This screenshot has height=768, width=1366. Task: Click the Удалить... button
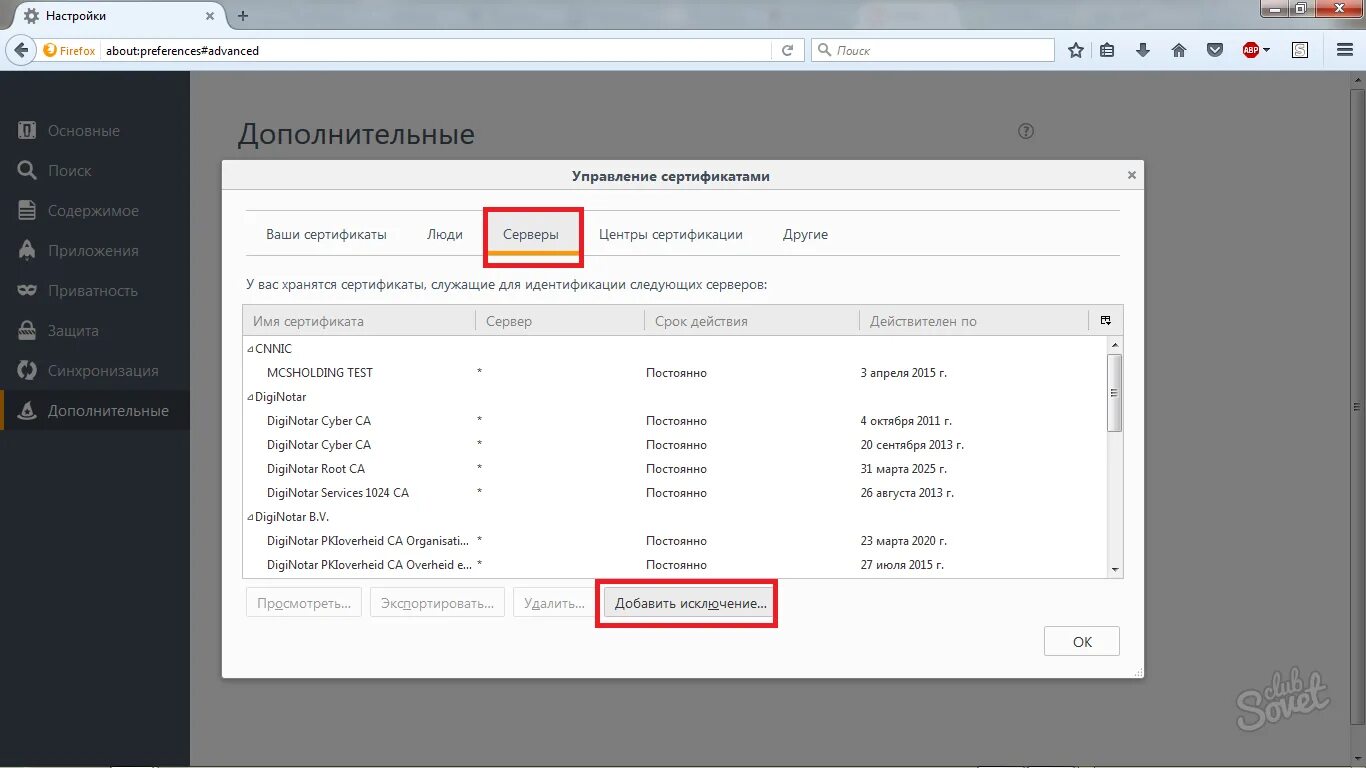[554, 603]
